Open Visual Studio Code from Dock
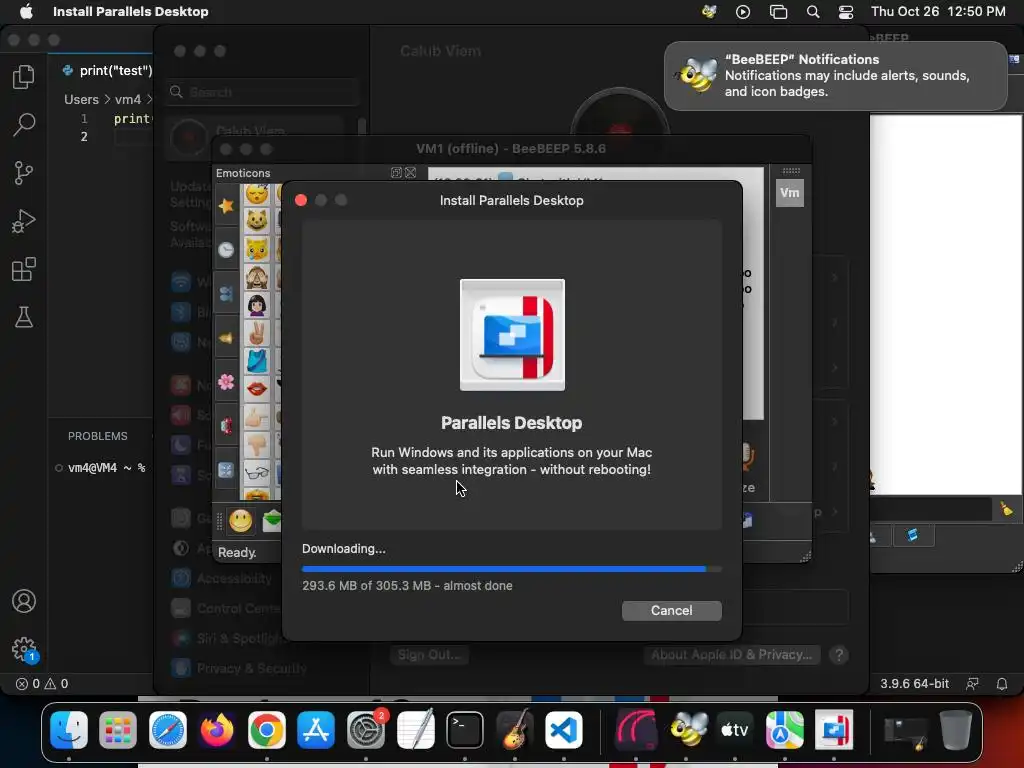Viewport: 1024px width, 768px height. point(564,729)
